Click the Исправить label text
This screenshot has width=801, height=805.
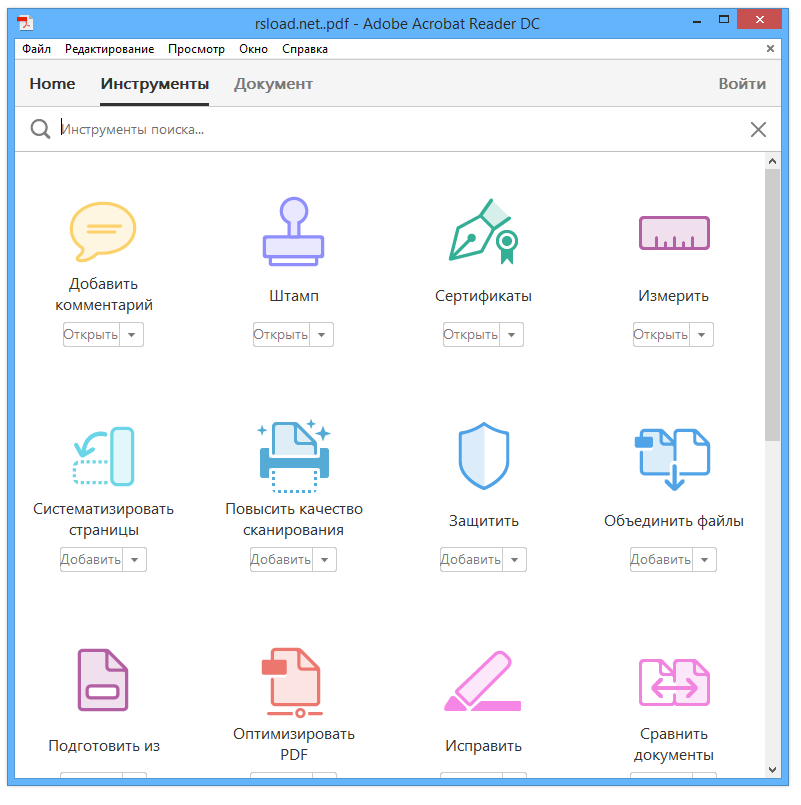click(483, 745)
